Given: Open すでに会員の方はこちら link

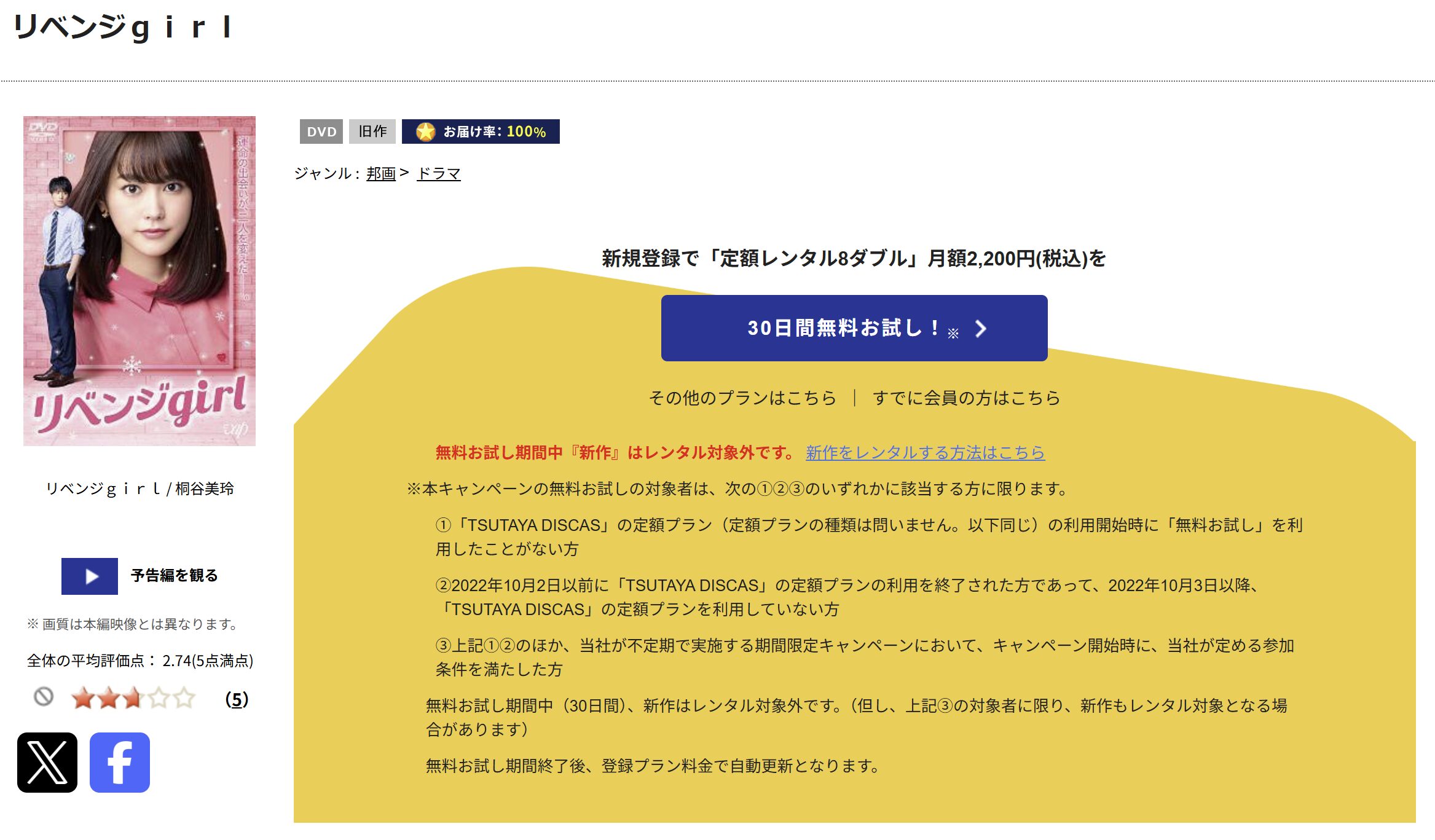Looking at the screenshot, I should (966, 398).
